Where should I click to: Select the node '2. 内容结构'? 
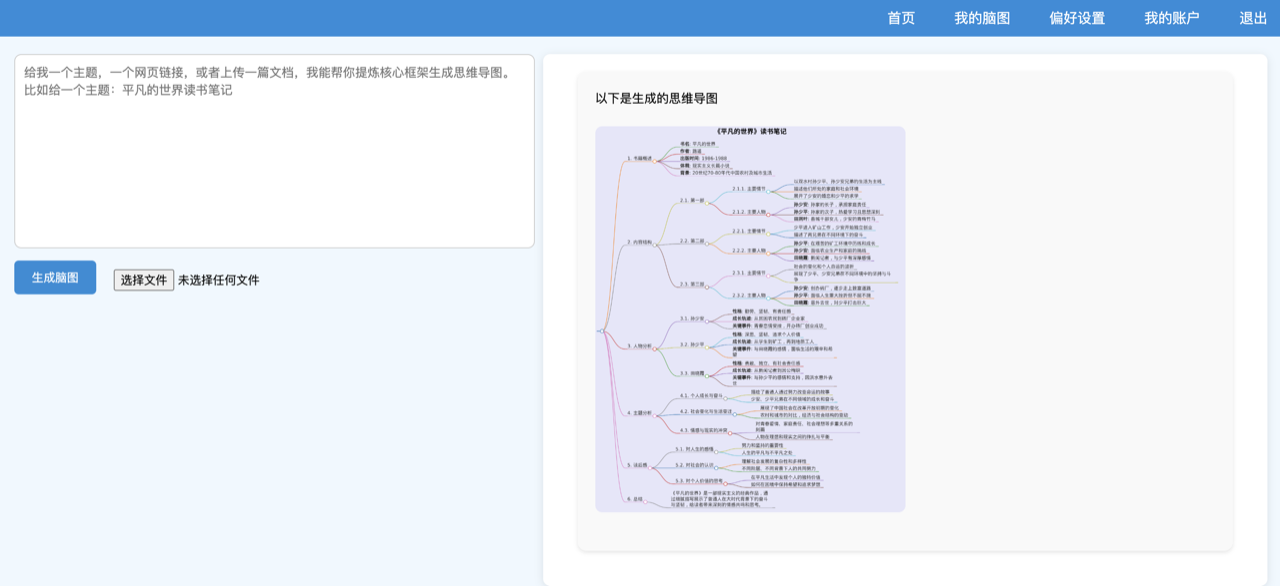point(640,242)
